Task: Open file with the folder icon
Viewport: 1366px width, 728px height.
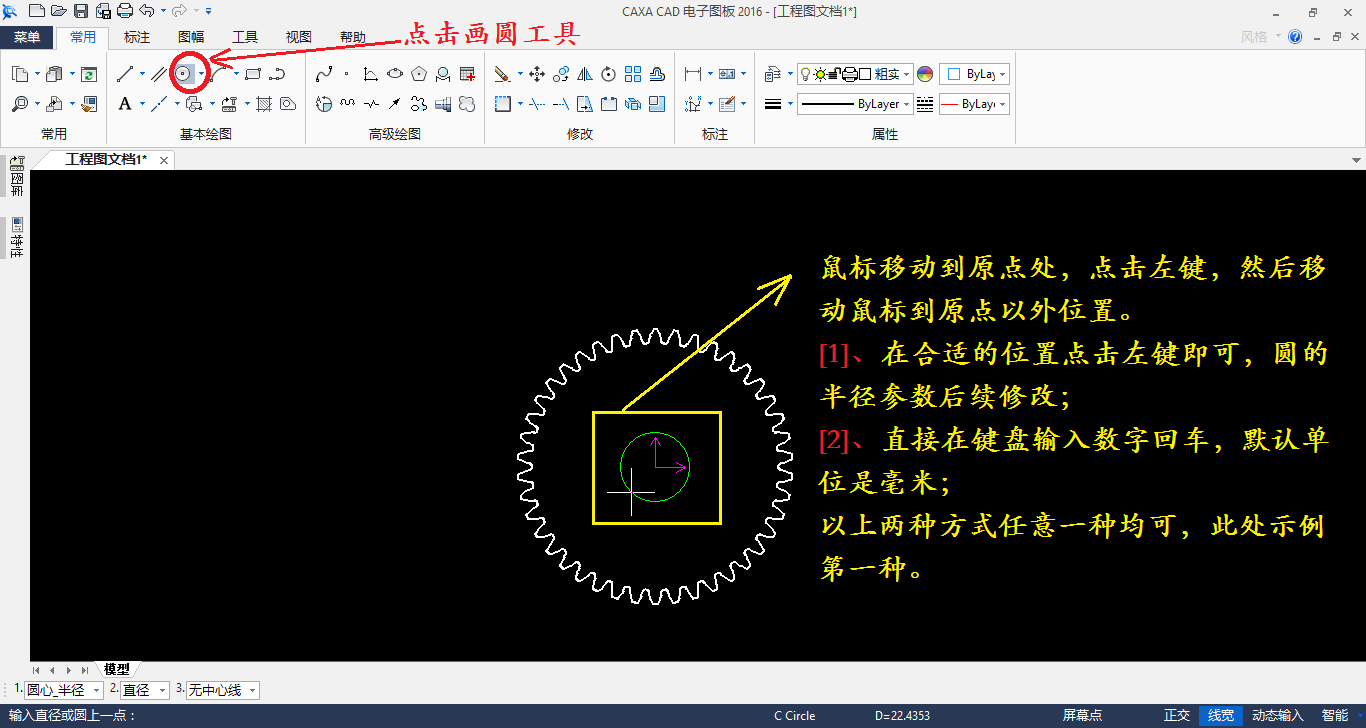Action: (58, 11)
